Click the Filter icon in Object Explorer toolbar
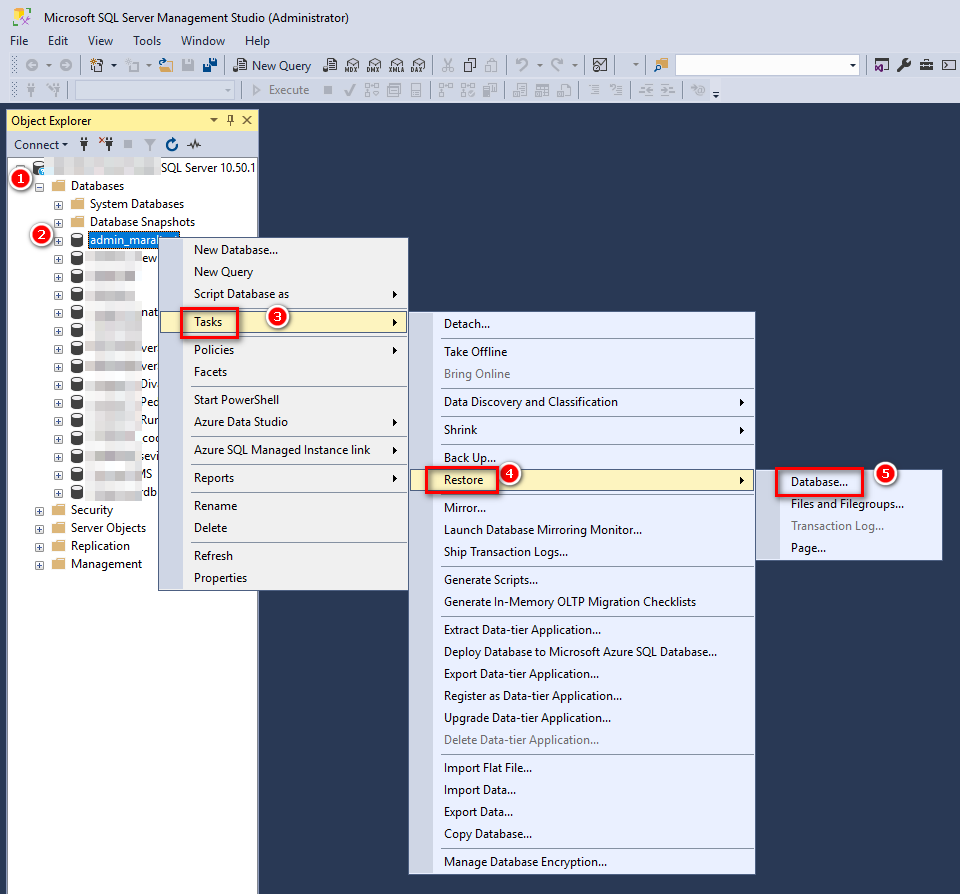 tap(148, 144)
